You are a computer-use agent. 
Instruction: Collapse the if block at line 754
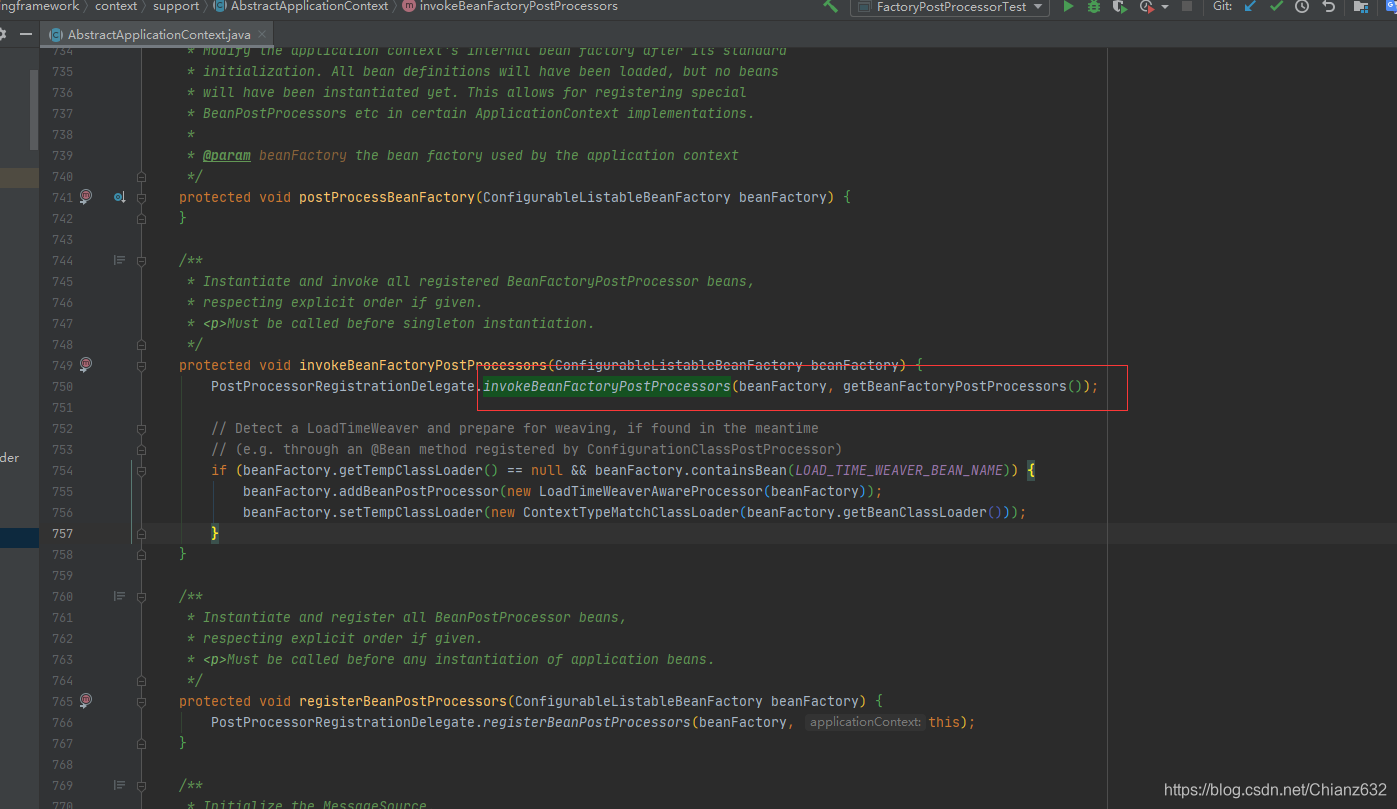pos(141,470)
